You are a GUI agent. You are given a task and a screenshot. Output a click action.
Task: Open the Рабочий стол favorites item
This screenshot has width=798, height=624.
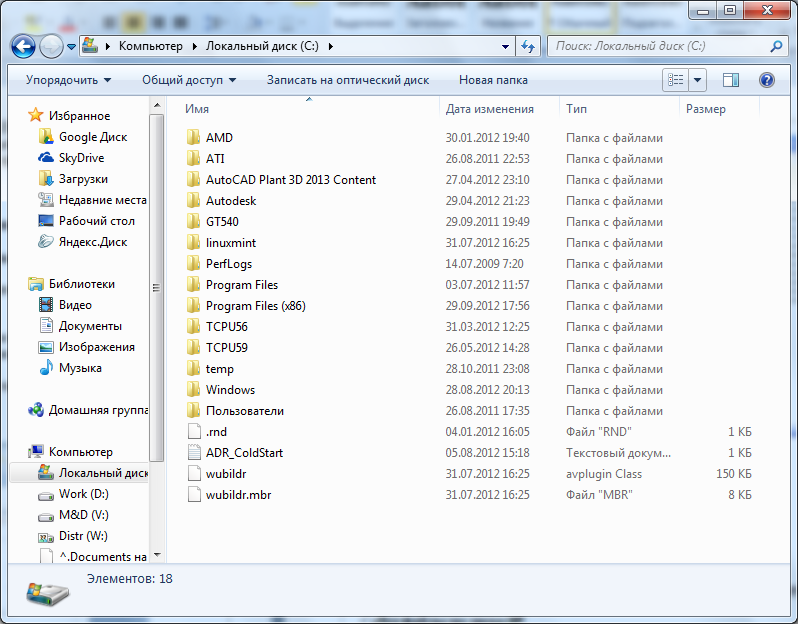(86, 221)
